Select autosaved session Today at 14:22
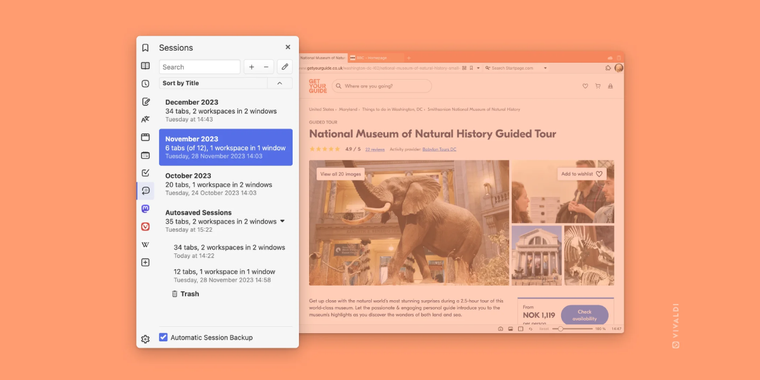 [229, 251]
